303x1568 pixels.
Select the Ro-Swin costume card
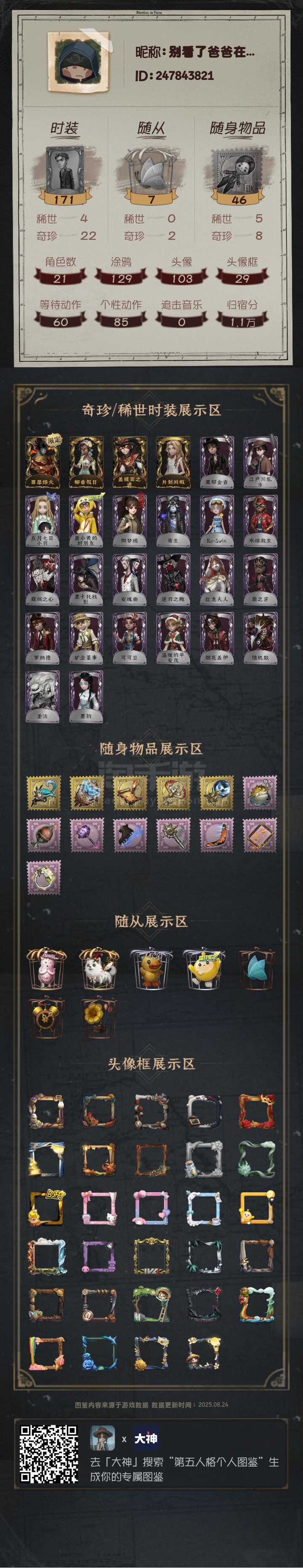click(x=217, y=521)
